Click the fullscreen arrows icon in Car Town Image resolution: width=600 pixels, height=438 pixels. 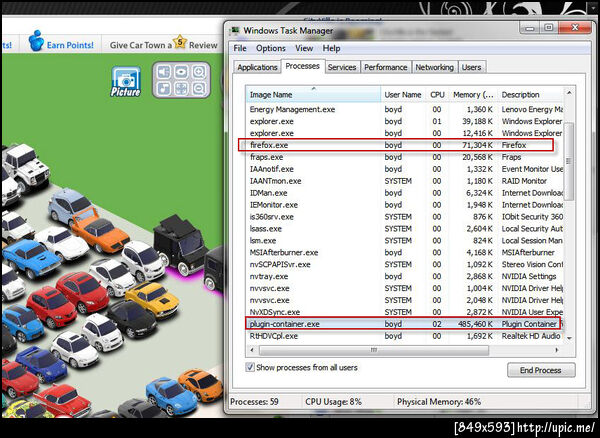(x=181, y=89)
